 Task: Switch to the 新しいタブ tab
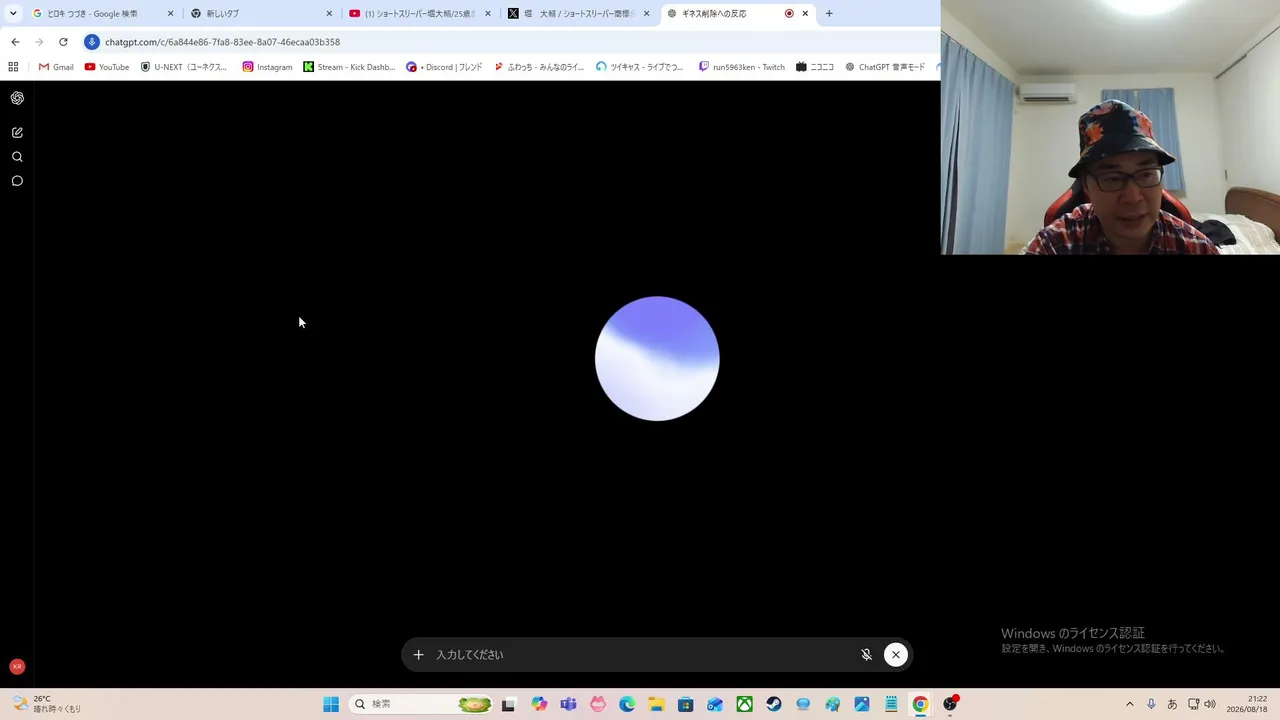260,14
